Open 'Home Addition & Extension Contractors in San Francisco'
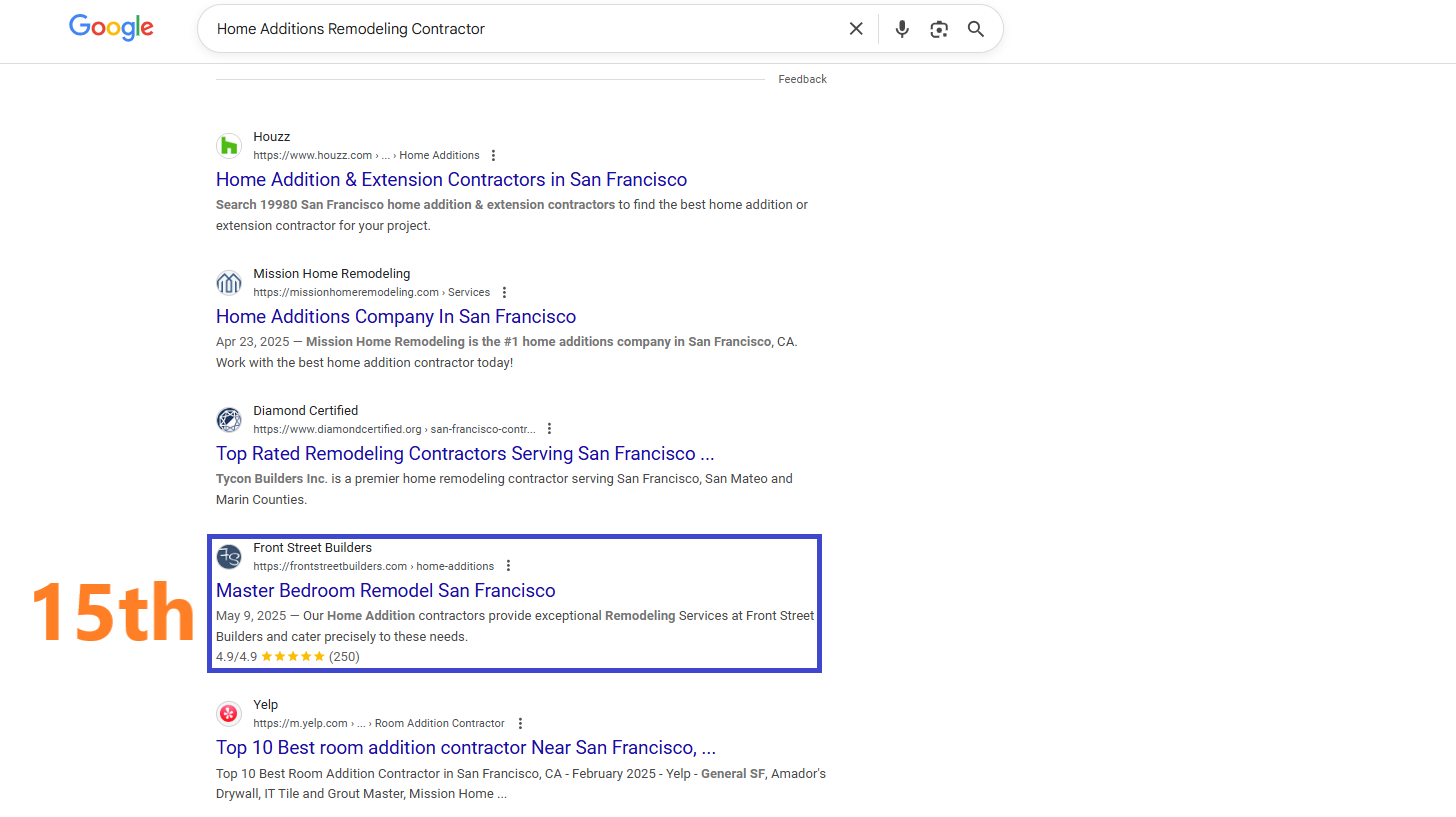Viewport: 1456px width, 817px height. pyautogui.click(x=451, y=180)
